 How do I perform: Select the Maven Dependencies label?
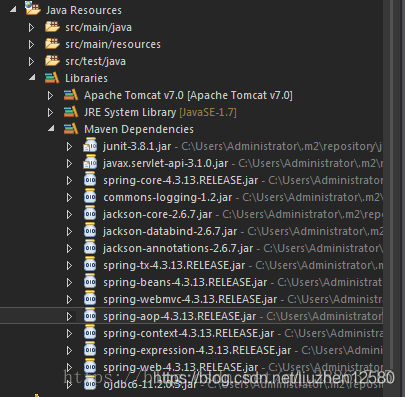(x=139, y=129)
